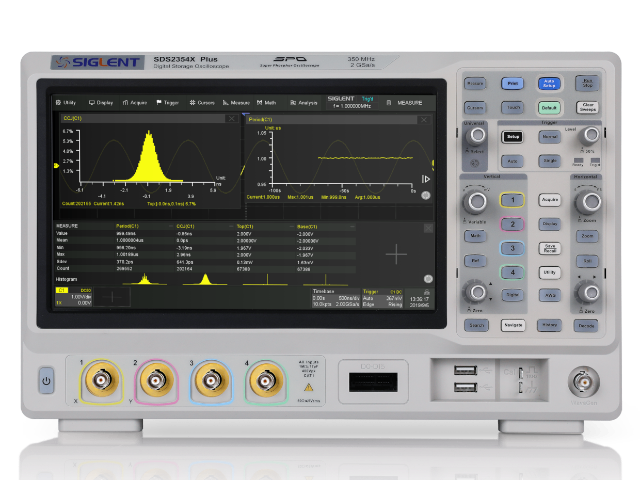Push the trigger Level knob
This screenshot has width=640, height=480.
click(590, 135)
